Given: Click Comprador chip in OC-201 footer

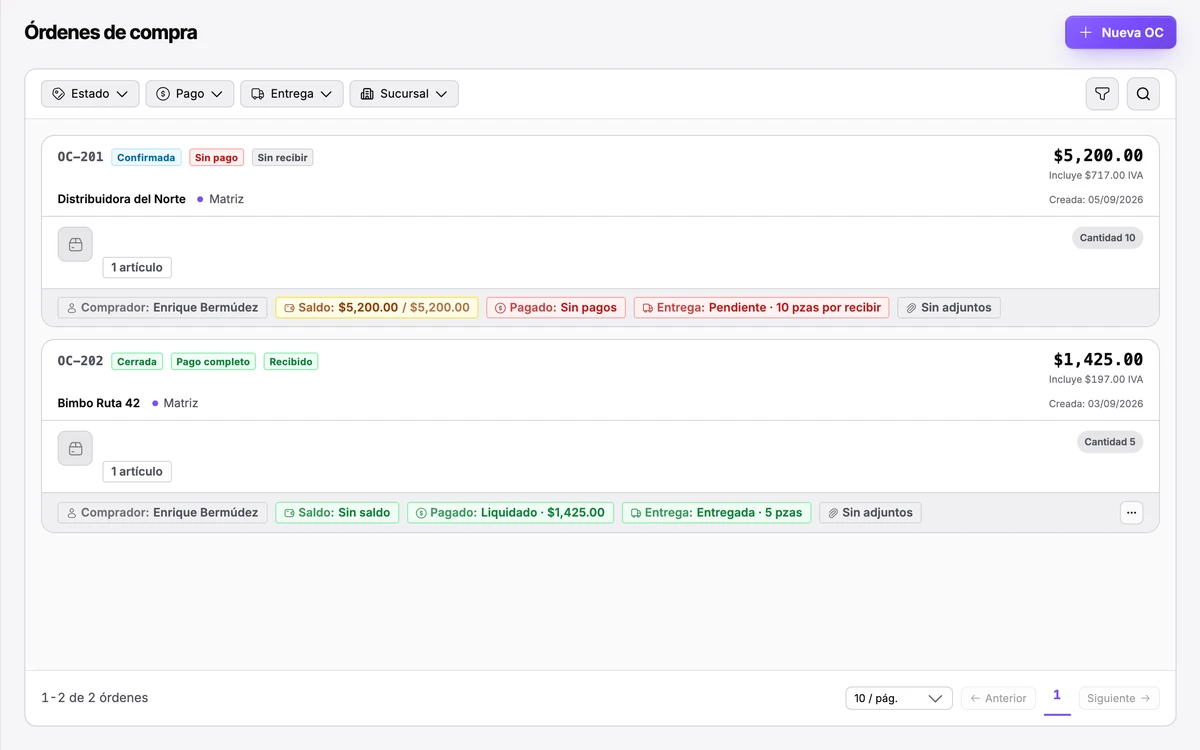Looking at the screenshot, I should 162,307.
